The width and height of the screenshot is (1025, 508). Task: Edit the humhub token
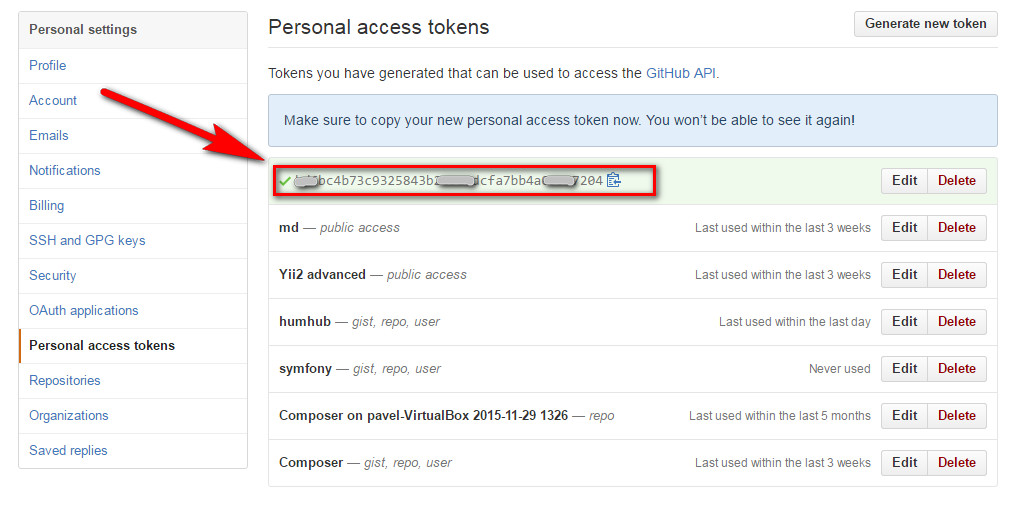[905, 322]
